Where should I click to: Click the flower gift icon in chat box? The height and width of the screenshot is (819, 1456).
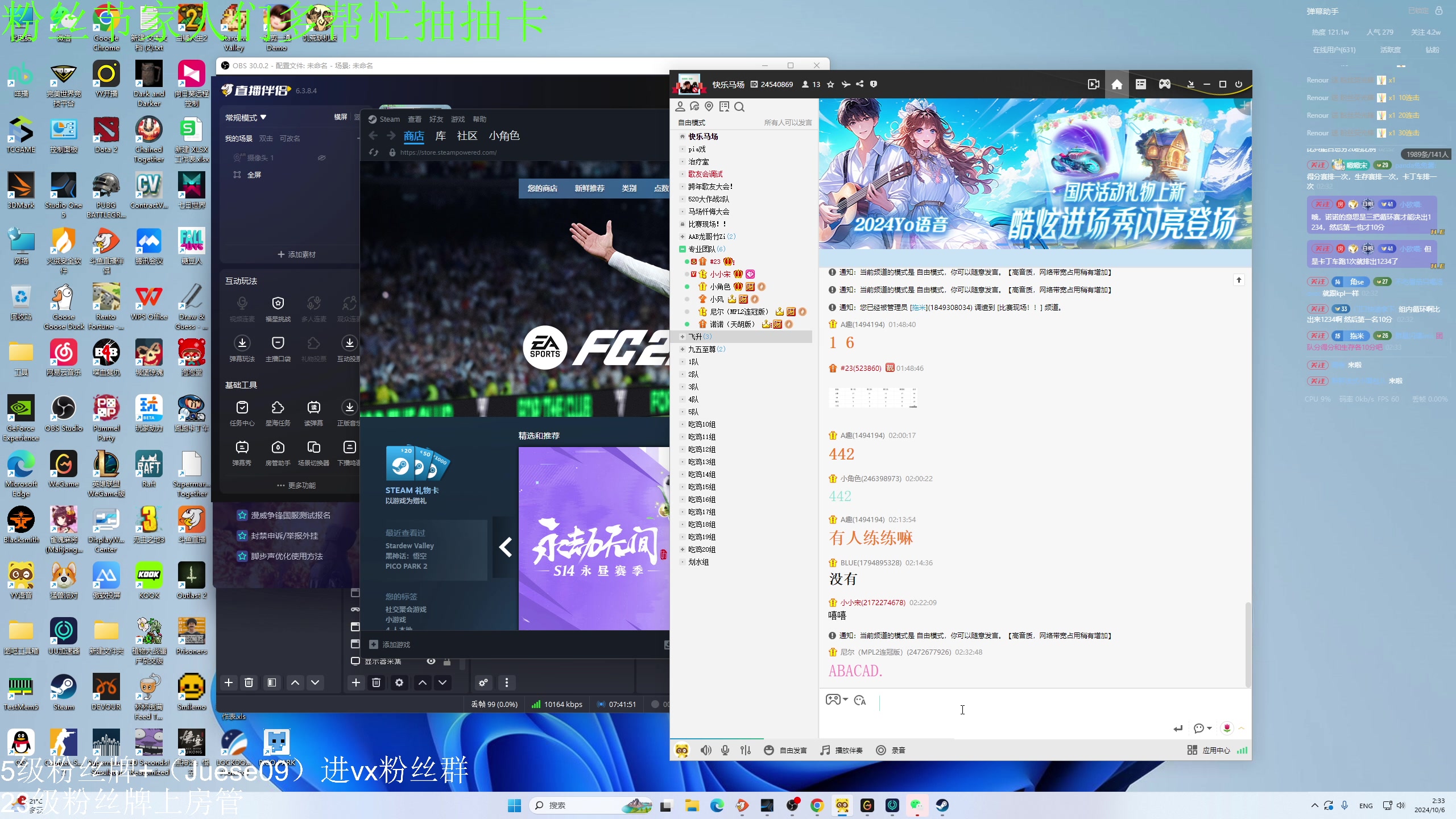[1227, 728]
